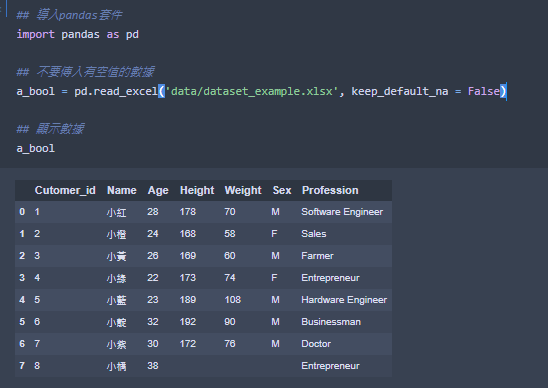Click the weight value 90
This screenshot has height=388, width=548.
(x=230, y=322)
